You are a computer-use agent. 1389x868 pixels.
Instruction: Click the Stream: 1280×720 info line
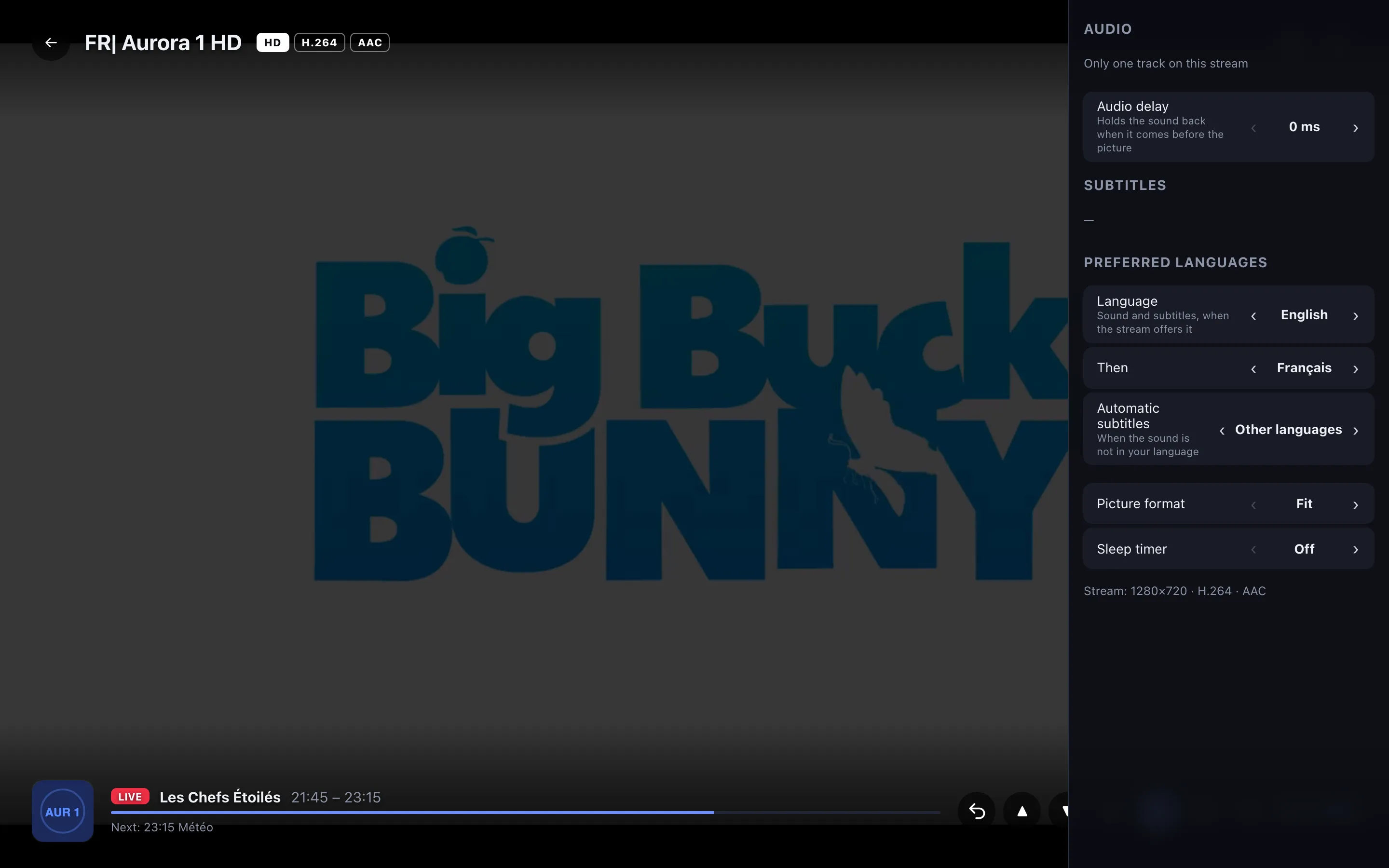[x=1174, y=591]
